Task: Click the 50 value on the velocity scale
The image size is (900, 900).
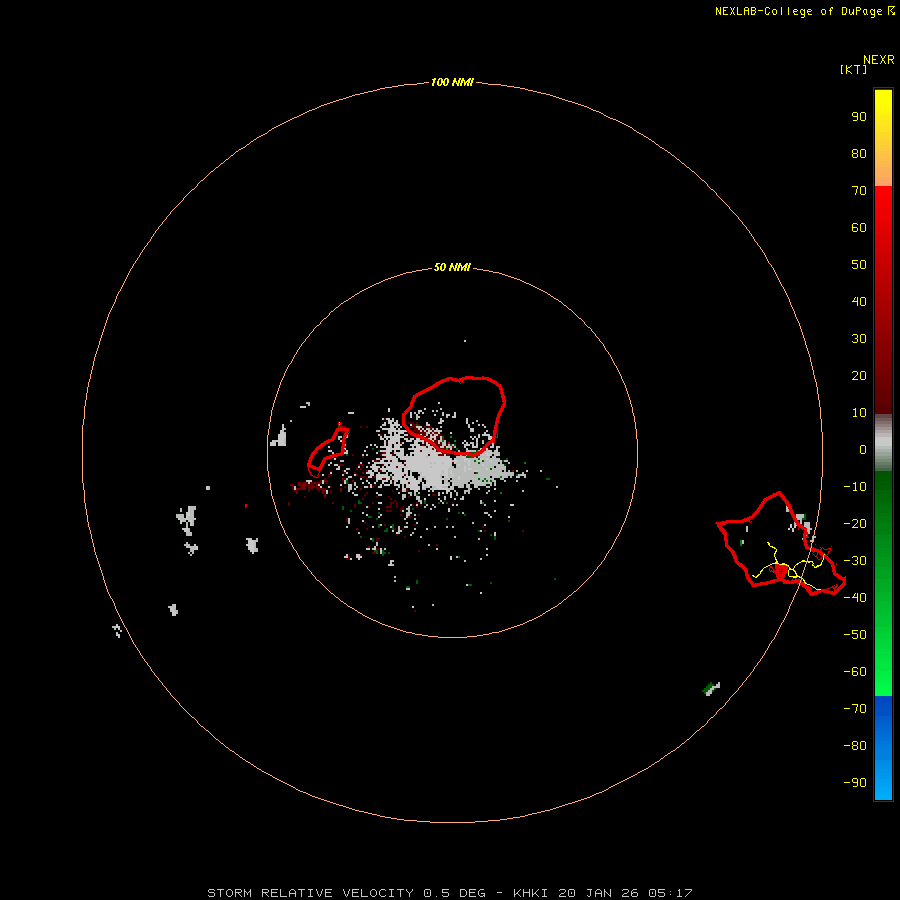Action: [x=859, y=265]
